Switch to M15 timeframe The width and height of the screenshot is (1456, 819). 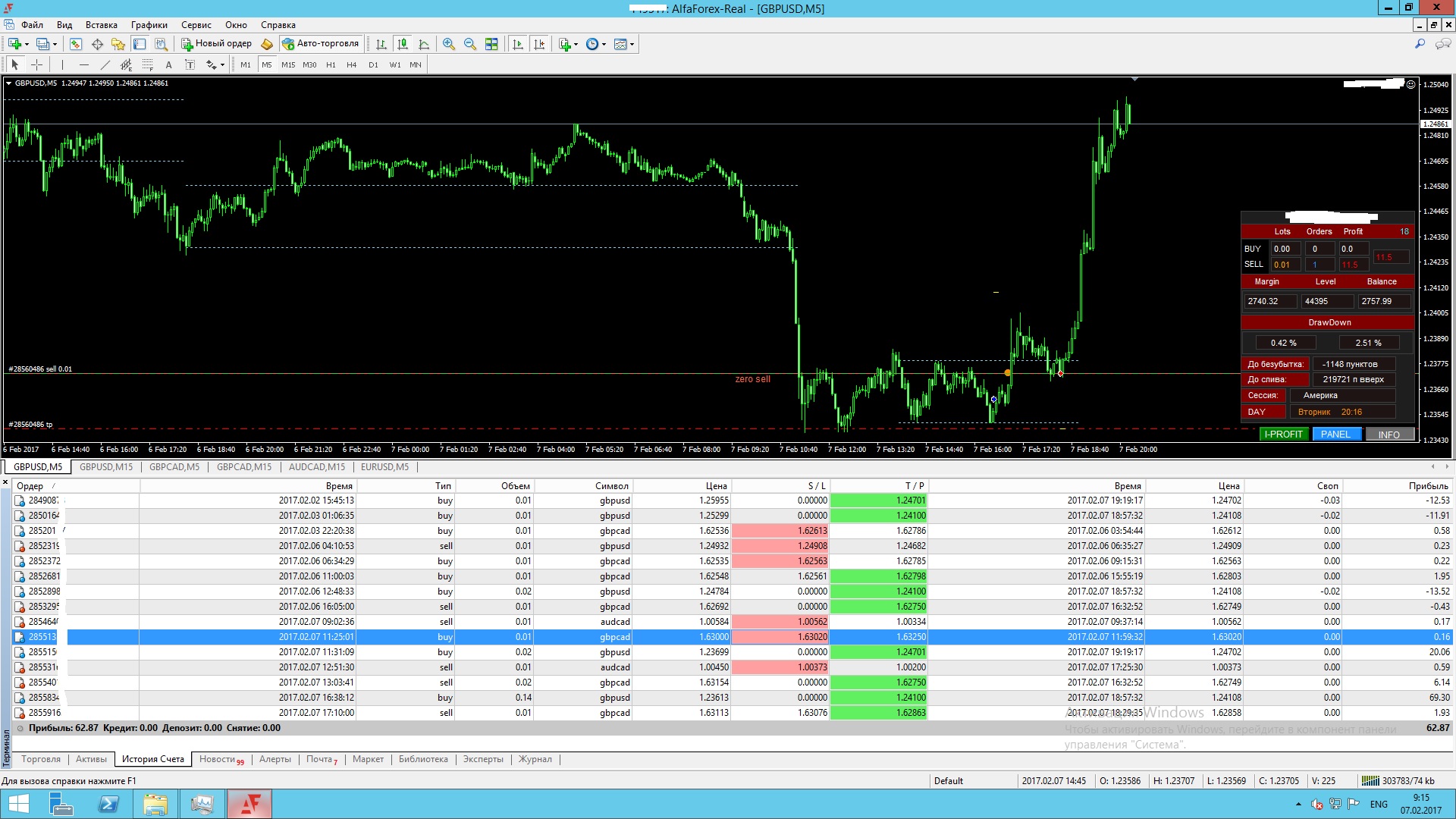[288, 64]
